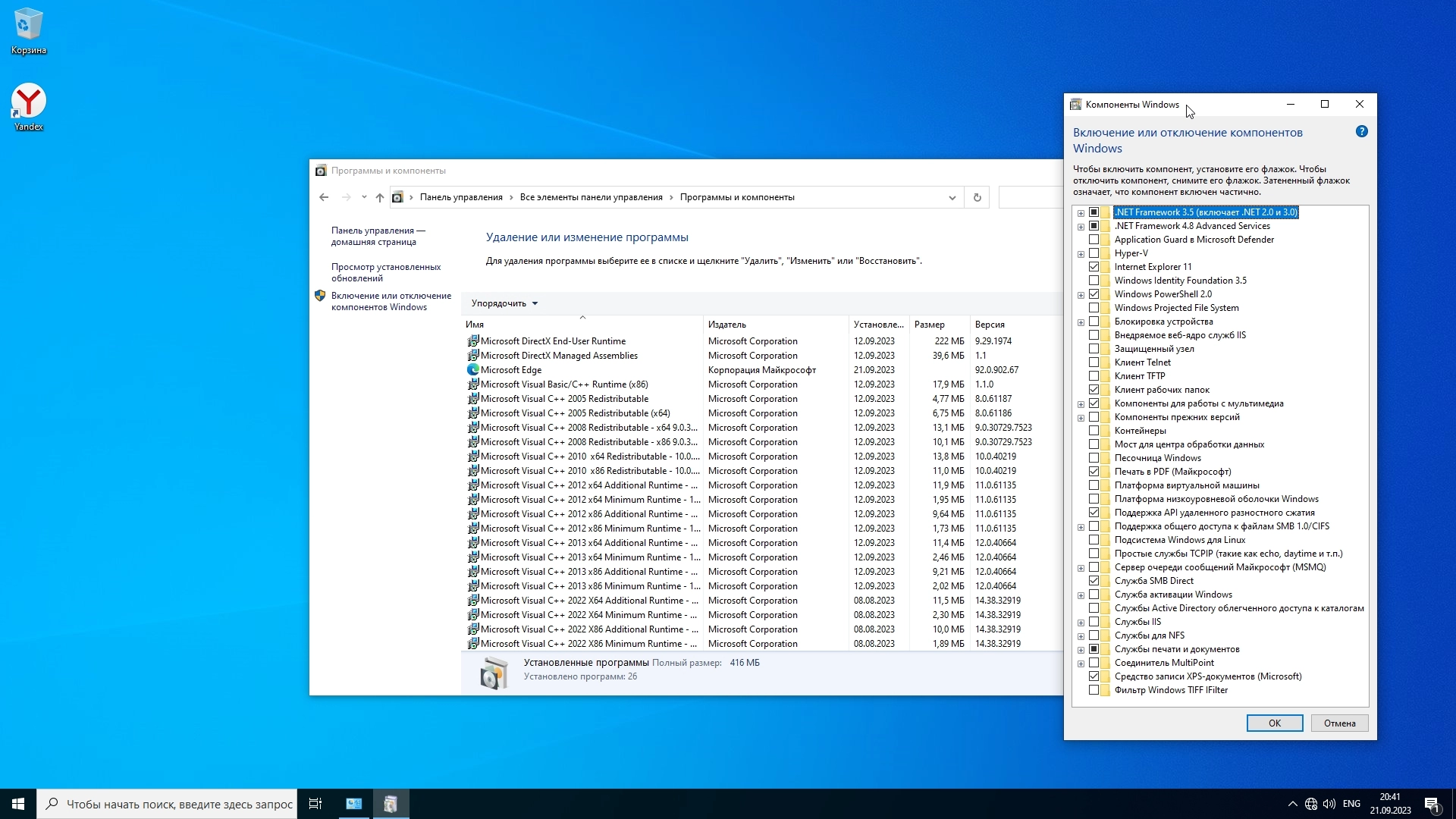
Task: Uncheck Internet Explorer 11 component
Action: [1094, 267]
